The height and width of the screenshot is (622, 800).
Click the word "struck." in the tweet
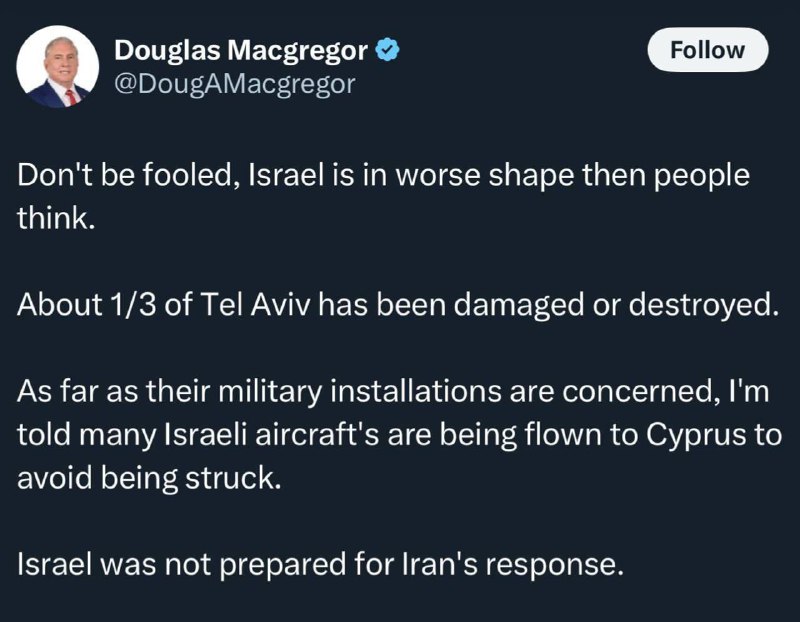[x=233, y=478]
